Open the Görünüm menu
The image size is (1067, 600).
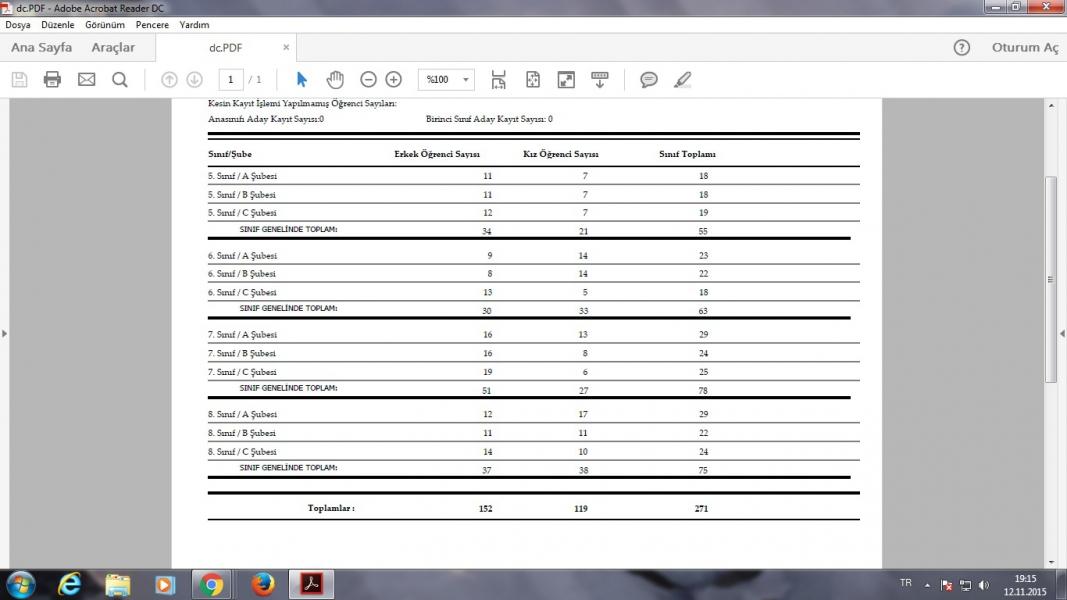click(105, 25)
